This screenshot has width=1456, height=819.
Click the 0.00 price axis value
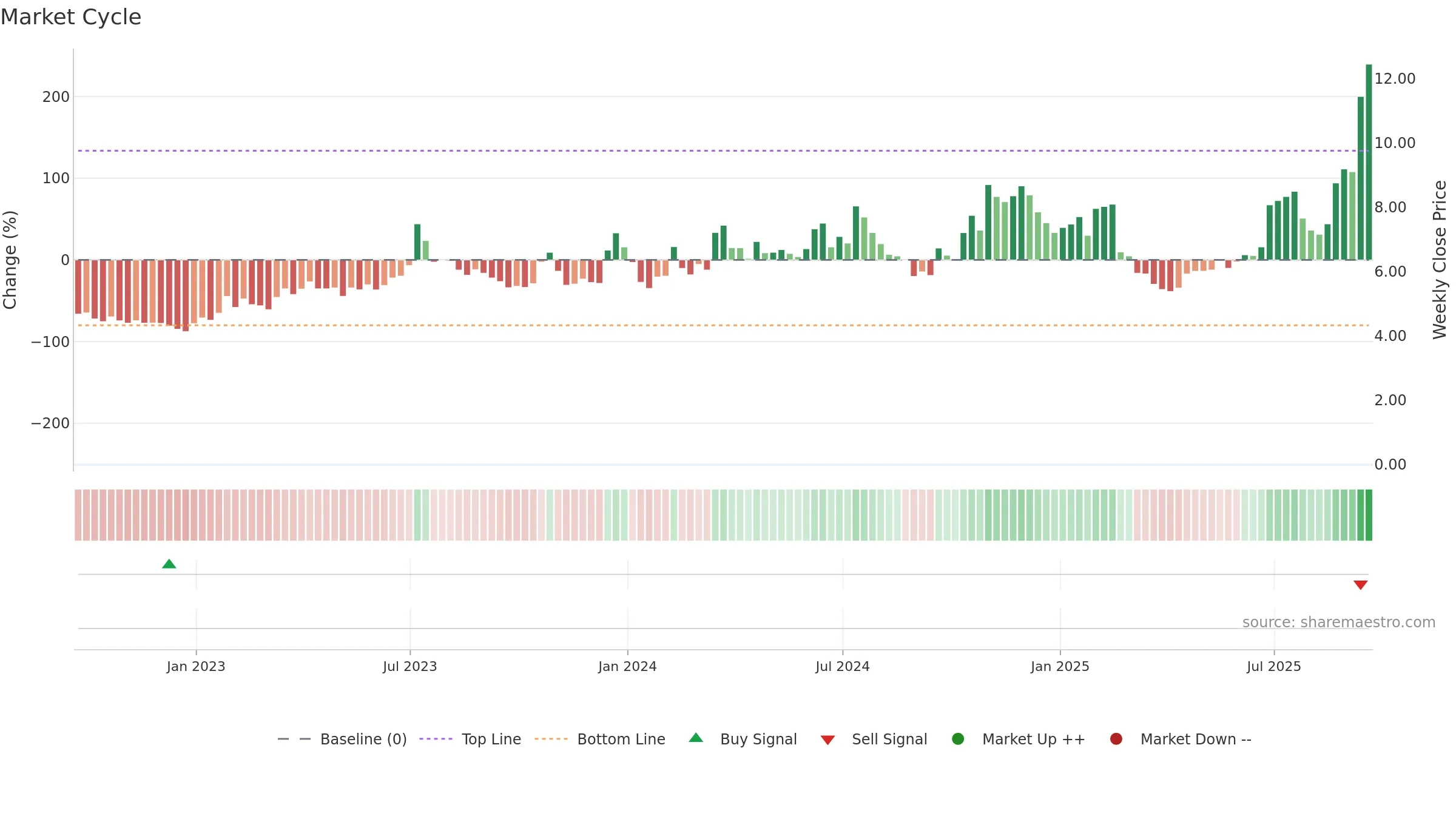1390,465
